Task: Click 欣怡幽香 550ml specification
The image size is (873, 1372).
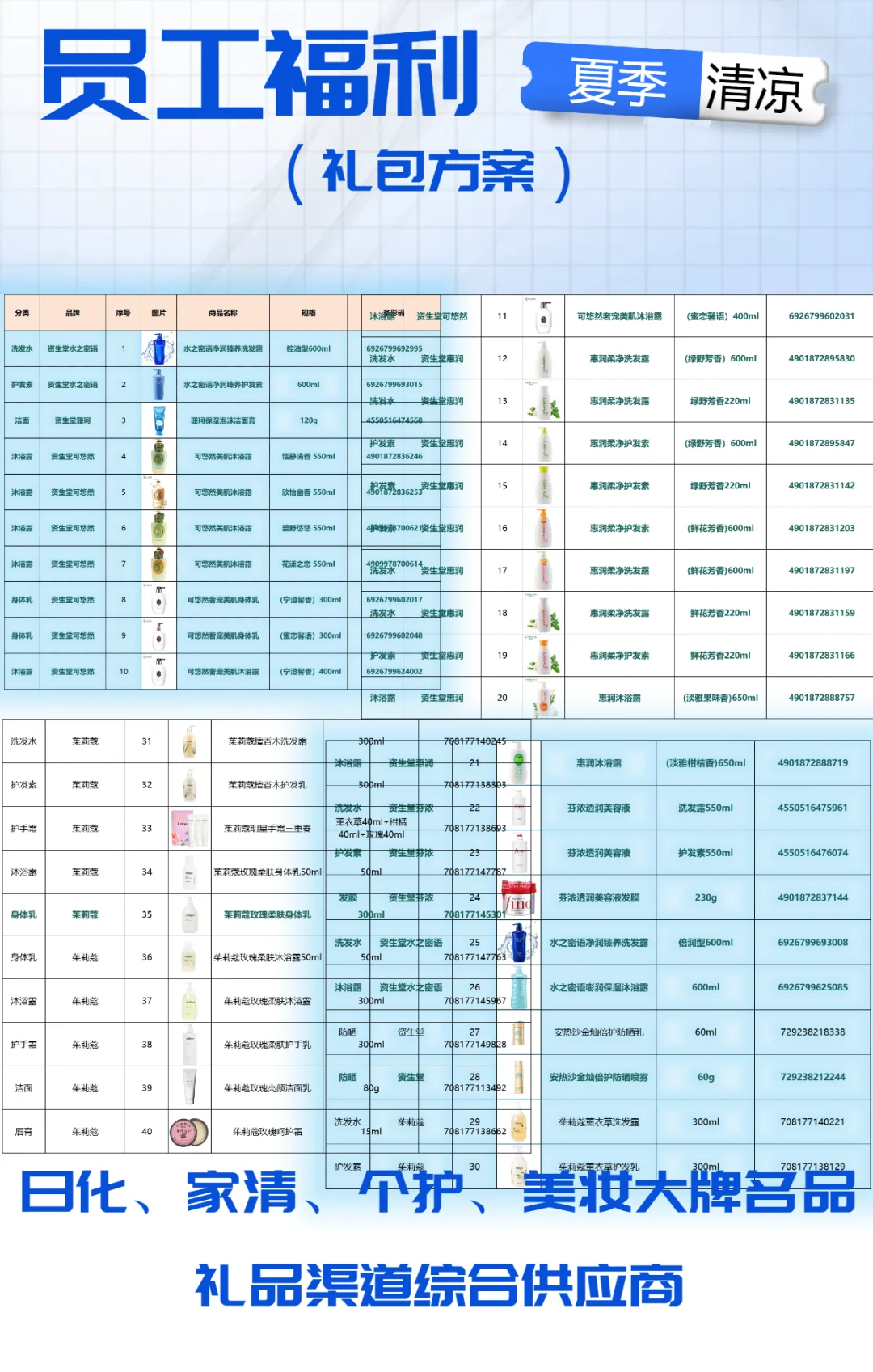Action: 309,492
